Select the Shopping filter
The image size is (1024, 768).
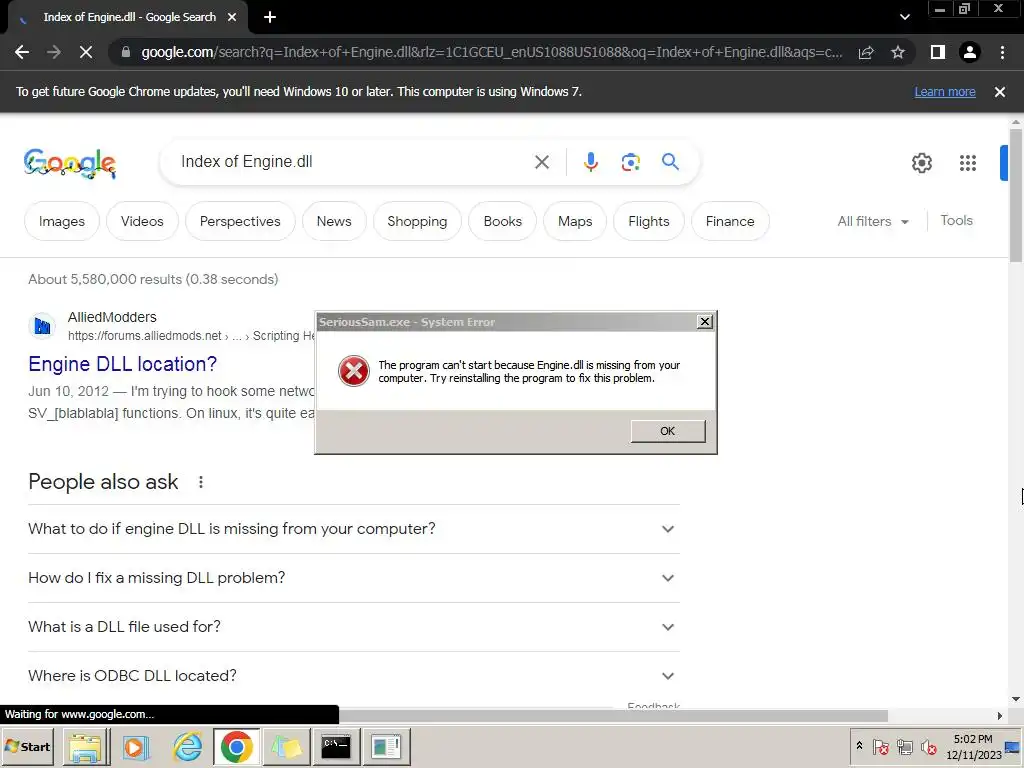point(417,221)
